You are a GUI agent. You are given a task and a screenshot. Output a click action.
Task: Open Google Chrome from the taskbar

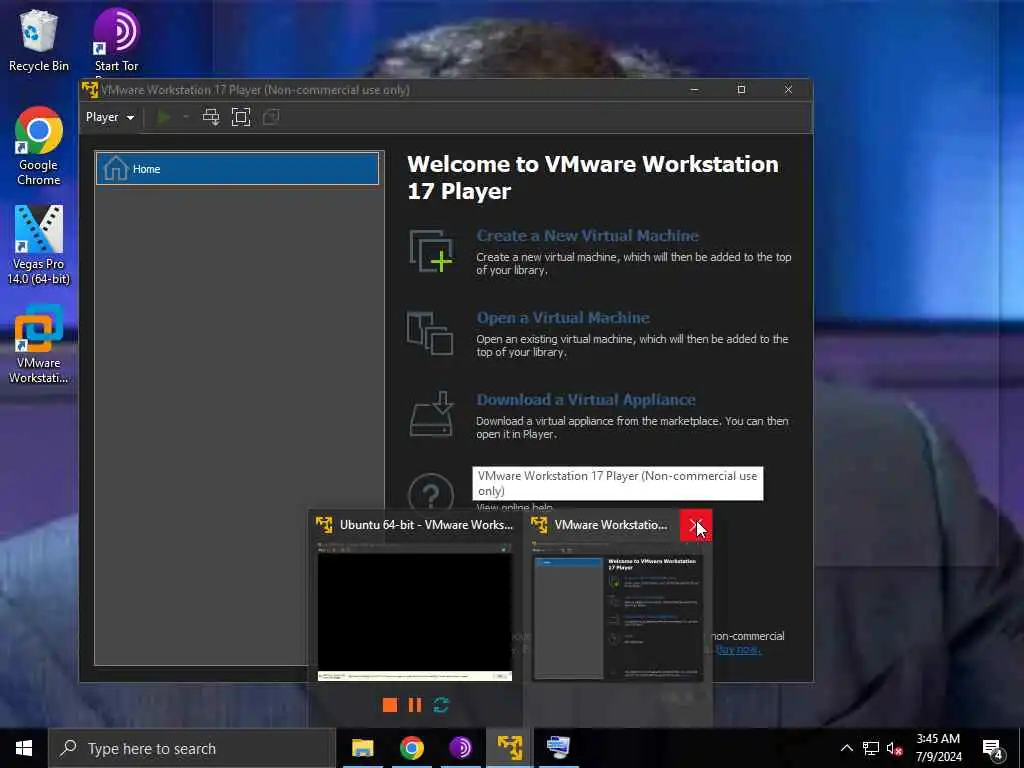(x=411, y=748)
